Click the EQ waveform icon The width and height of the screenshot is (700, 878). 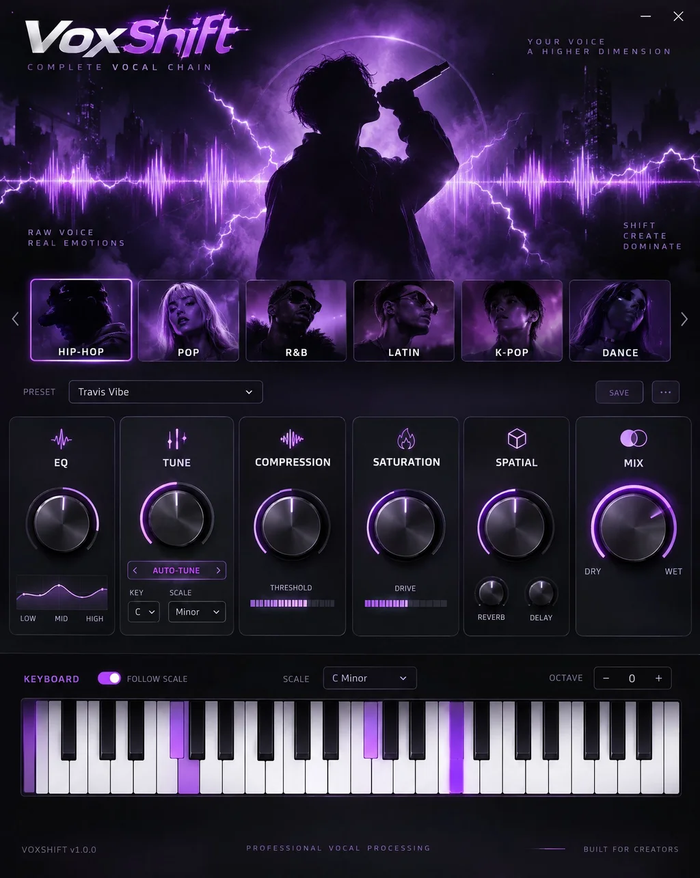click(61, 439)
